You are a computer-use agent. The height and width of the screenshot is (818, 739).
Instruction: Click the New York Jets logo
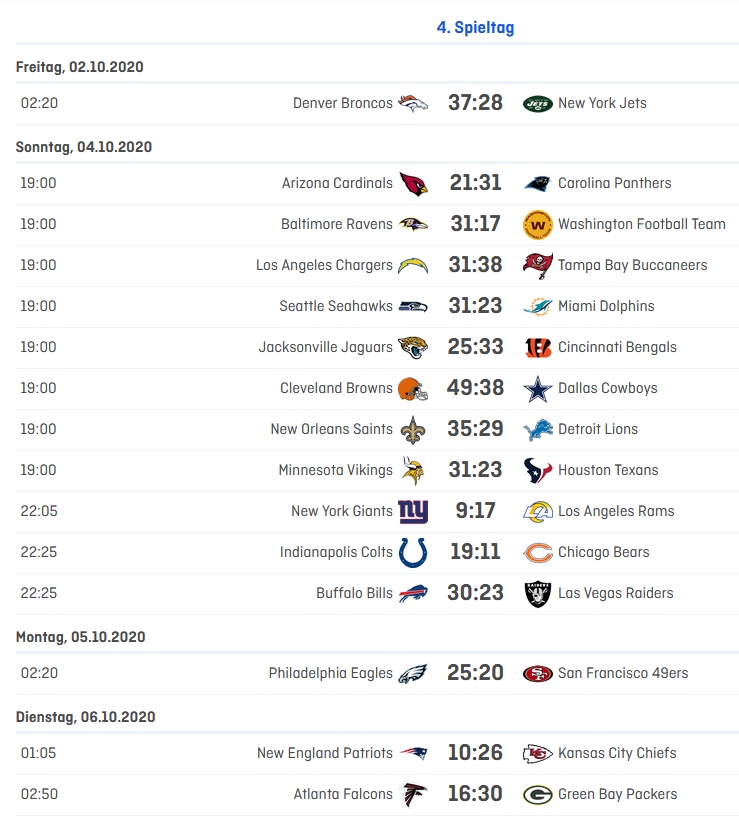pyautogui.click(x=537, y=103)
